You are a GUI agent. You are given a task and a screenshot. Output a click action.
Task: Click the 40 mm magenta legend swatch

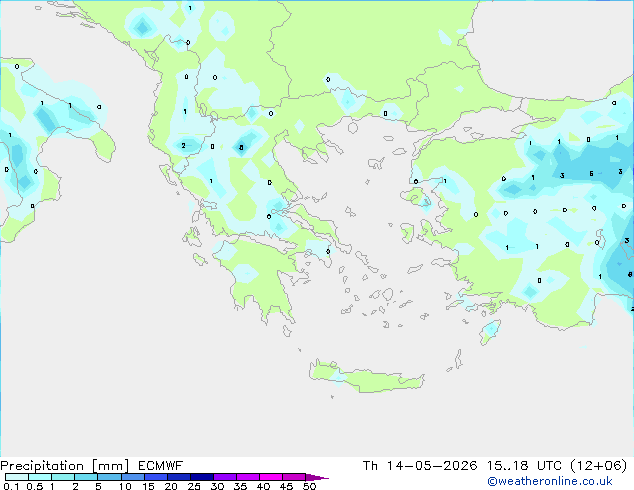271,477
